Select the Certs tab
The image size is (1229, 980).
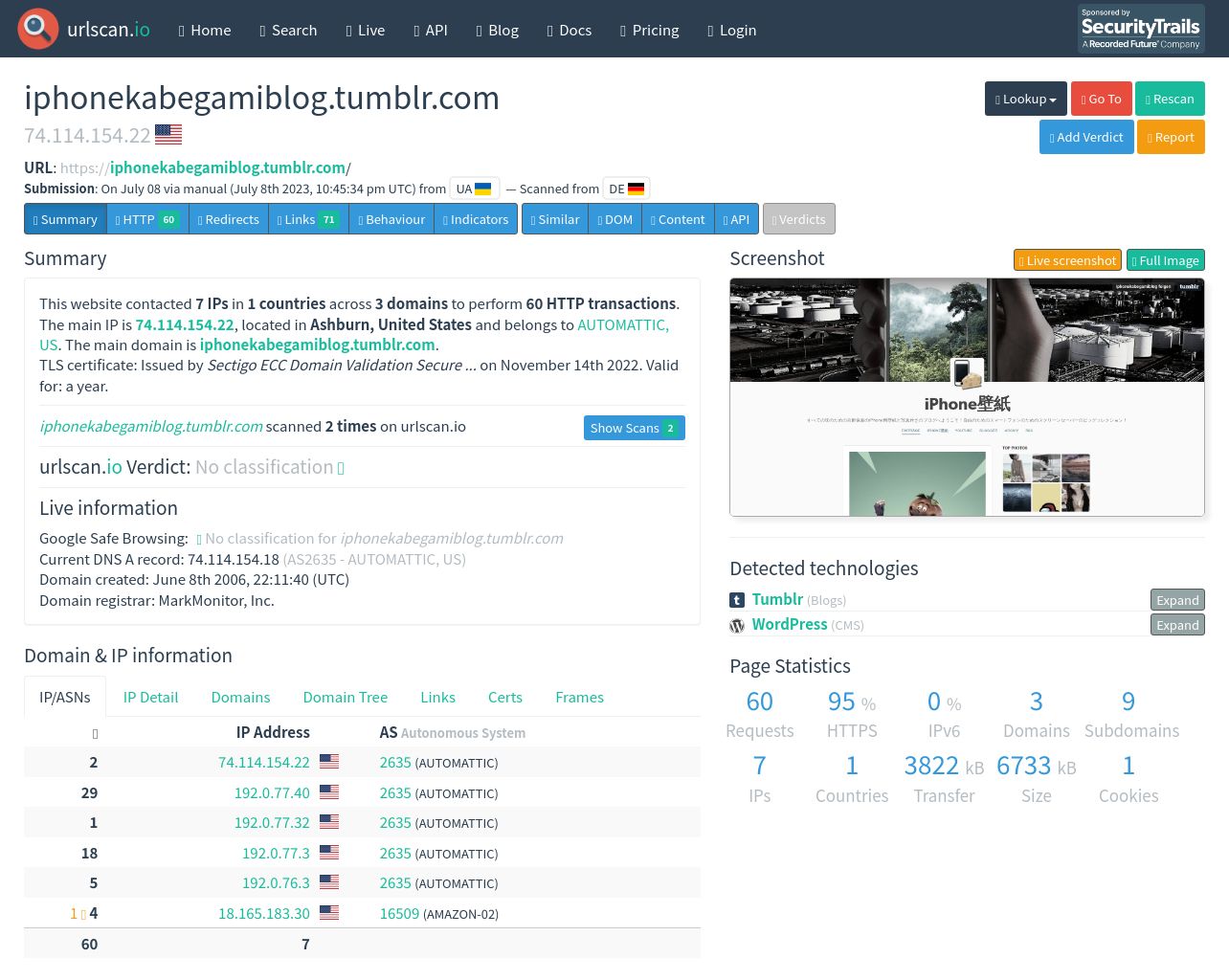pyautogui.click(x=505, y=697)
